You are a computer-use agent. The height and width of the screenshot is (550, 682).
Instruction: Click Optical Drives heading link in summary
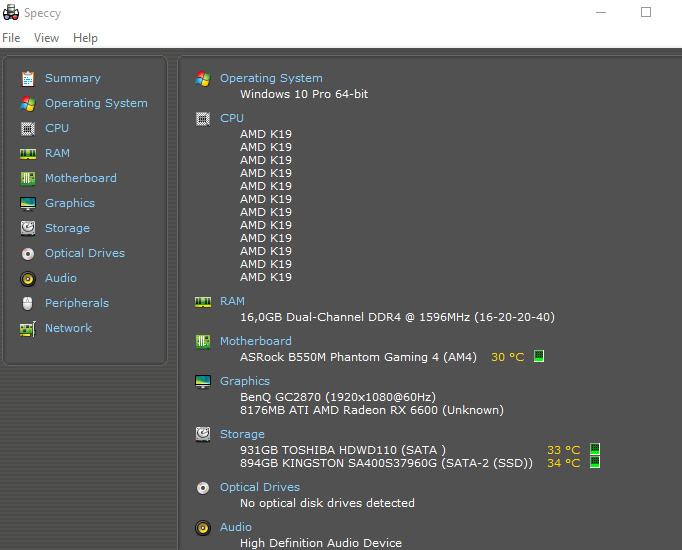260,487
